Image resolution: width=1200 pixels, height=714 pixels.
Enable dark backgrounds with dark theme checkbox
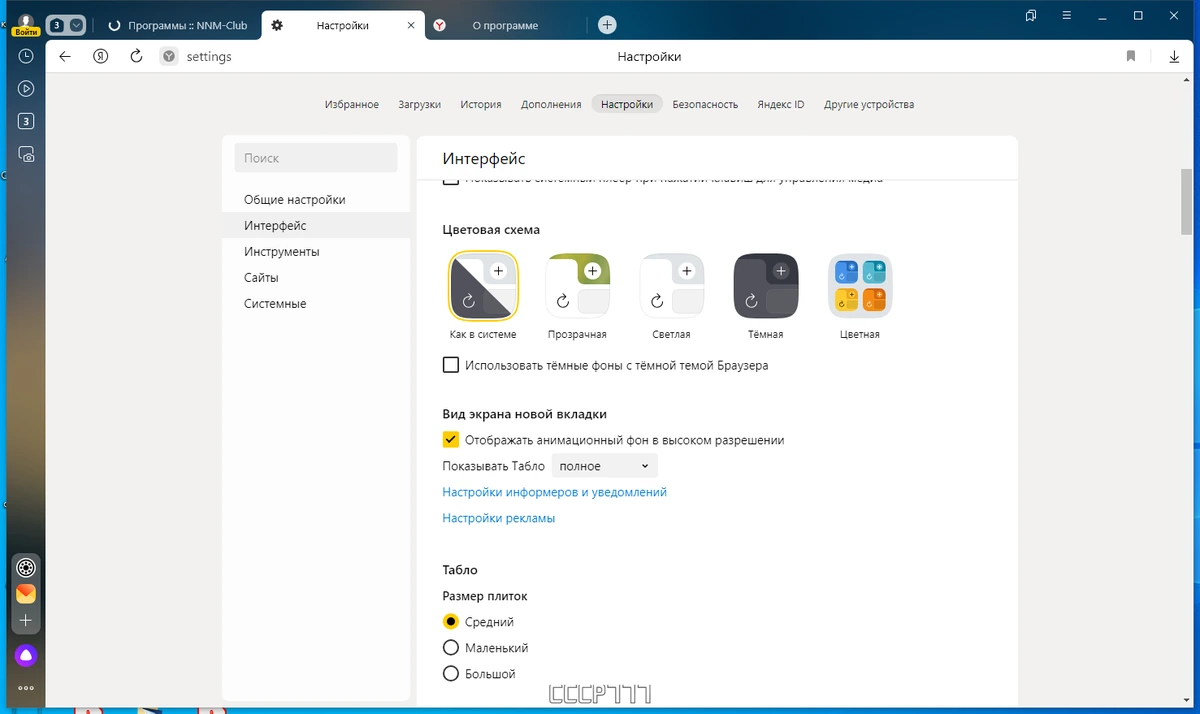(451, 365)
